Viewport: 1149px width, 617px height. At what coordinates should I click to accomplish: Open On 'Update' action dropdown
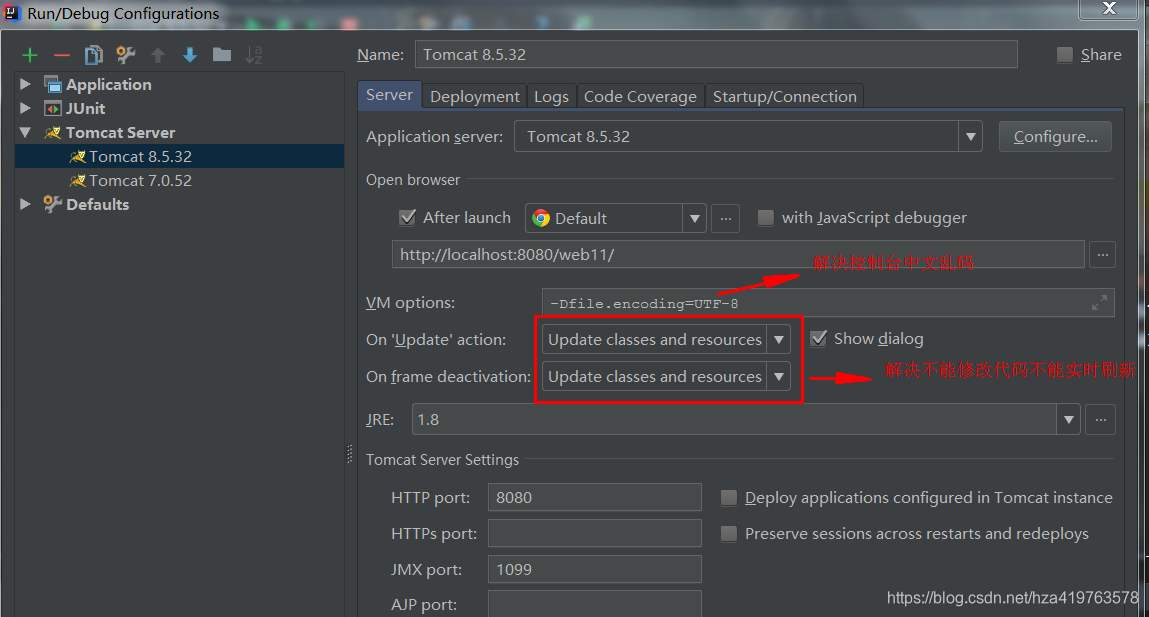click(778, 339)
